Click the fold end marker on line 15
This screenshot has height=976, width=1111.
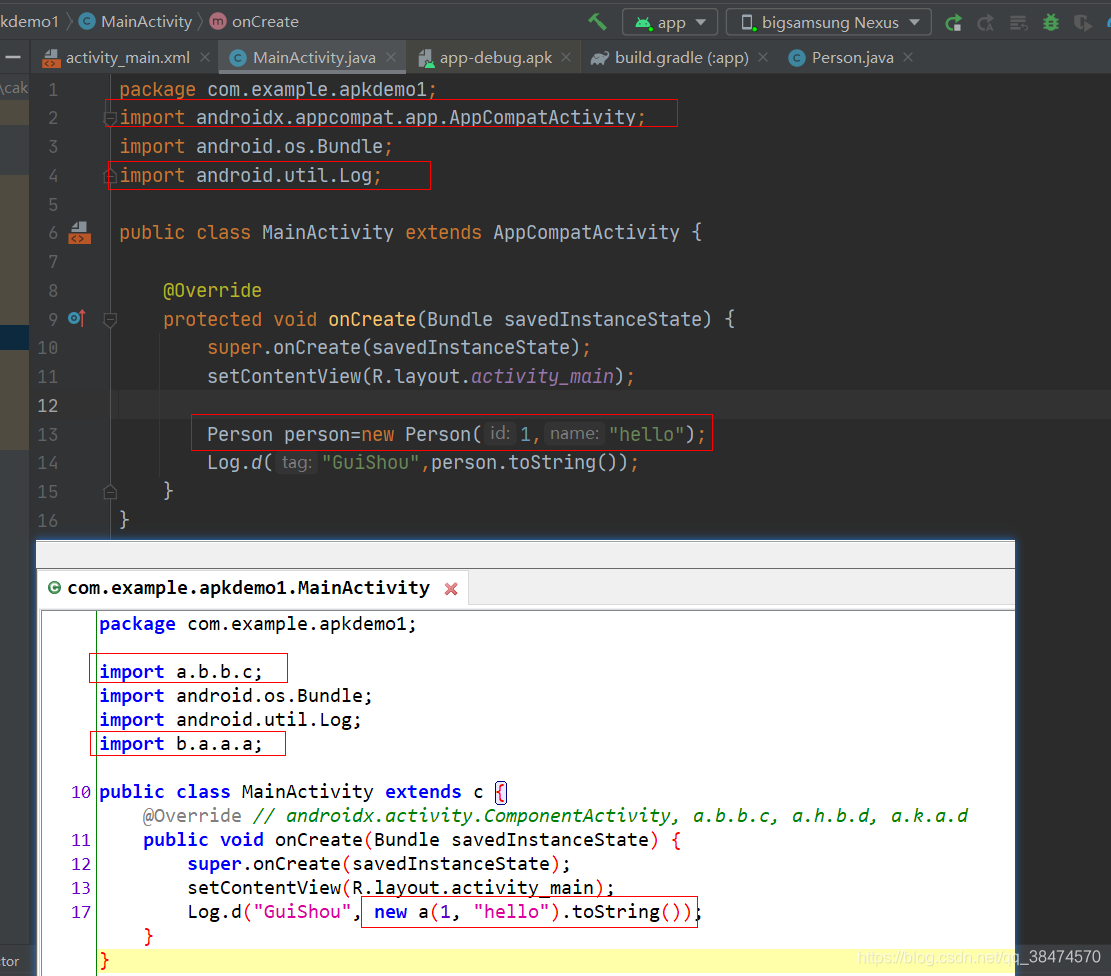[x=110, y=492]
